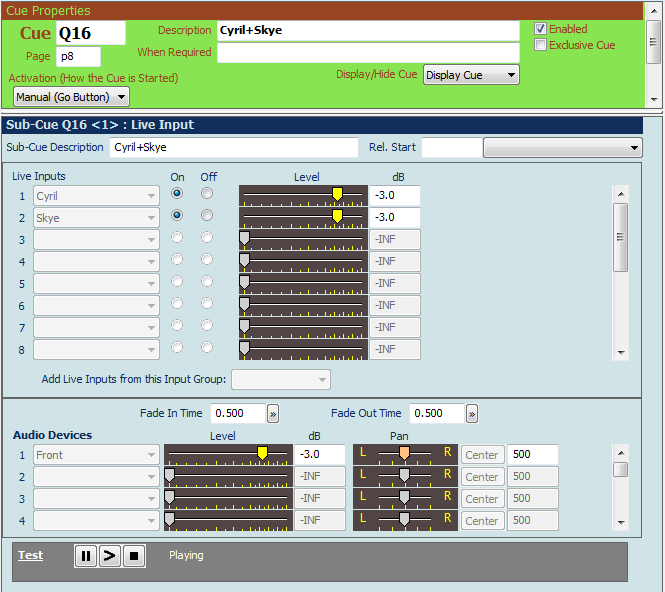Pause the test playback
The width and height of the screenshot is (665, 592).
[x=86, y=555]
